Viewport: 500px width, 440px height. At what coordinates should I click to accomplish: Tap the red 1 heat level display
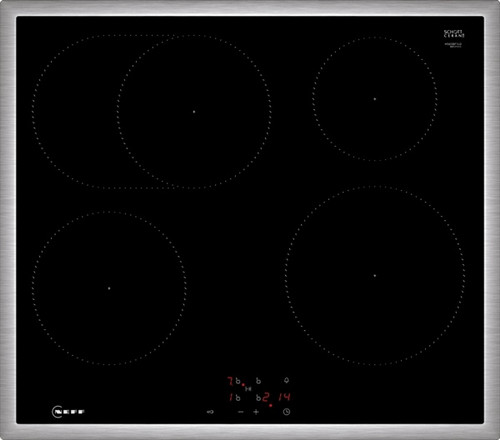(x=231, y=397)
